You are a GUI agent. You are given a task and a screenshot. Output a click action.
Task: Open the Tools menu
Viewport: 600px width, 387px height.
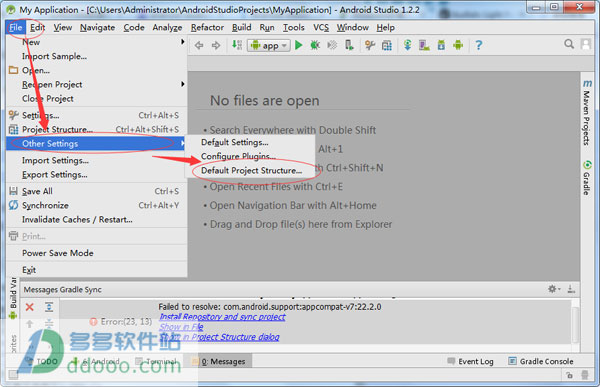[x=293, y=28]
